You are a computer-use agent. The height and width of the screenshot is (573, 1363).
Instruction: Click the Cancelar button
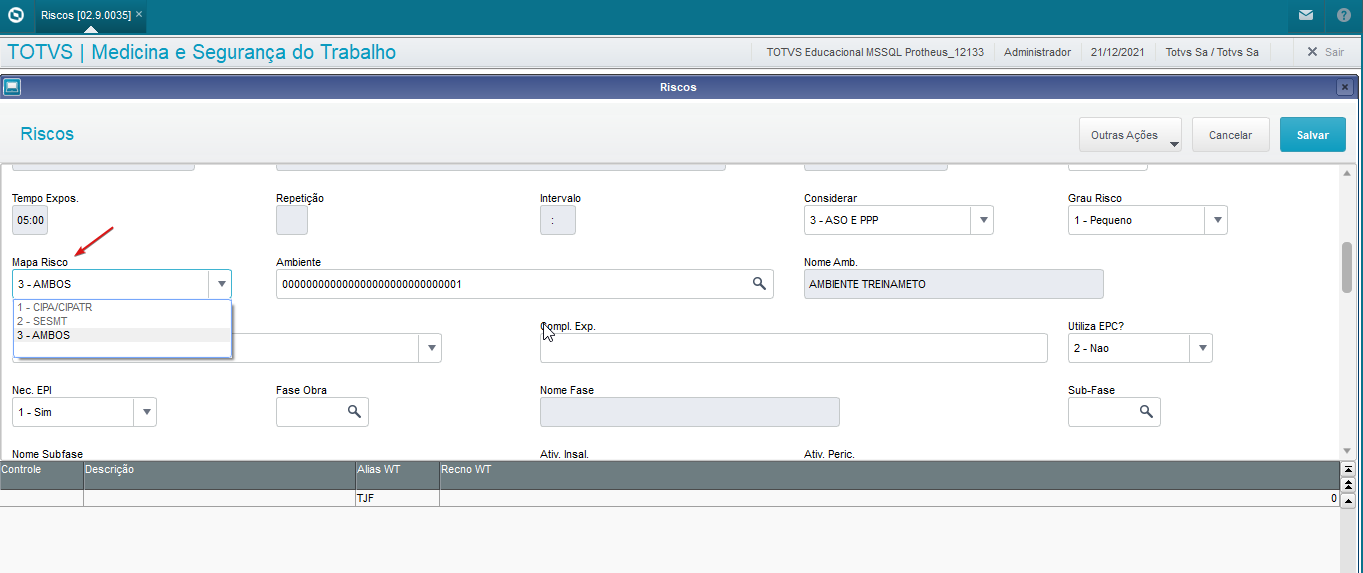pyautogui.click(x=1230, y=135)
